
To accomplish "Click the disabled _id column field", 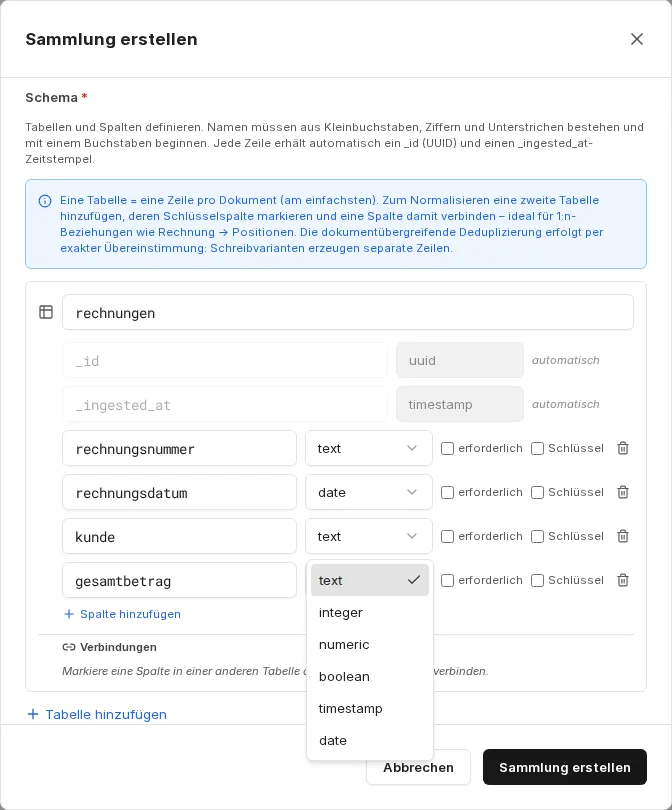I will [x=225, y=360].
